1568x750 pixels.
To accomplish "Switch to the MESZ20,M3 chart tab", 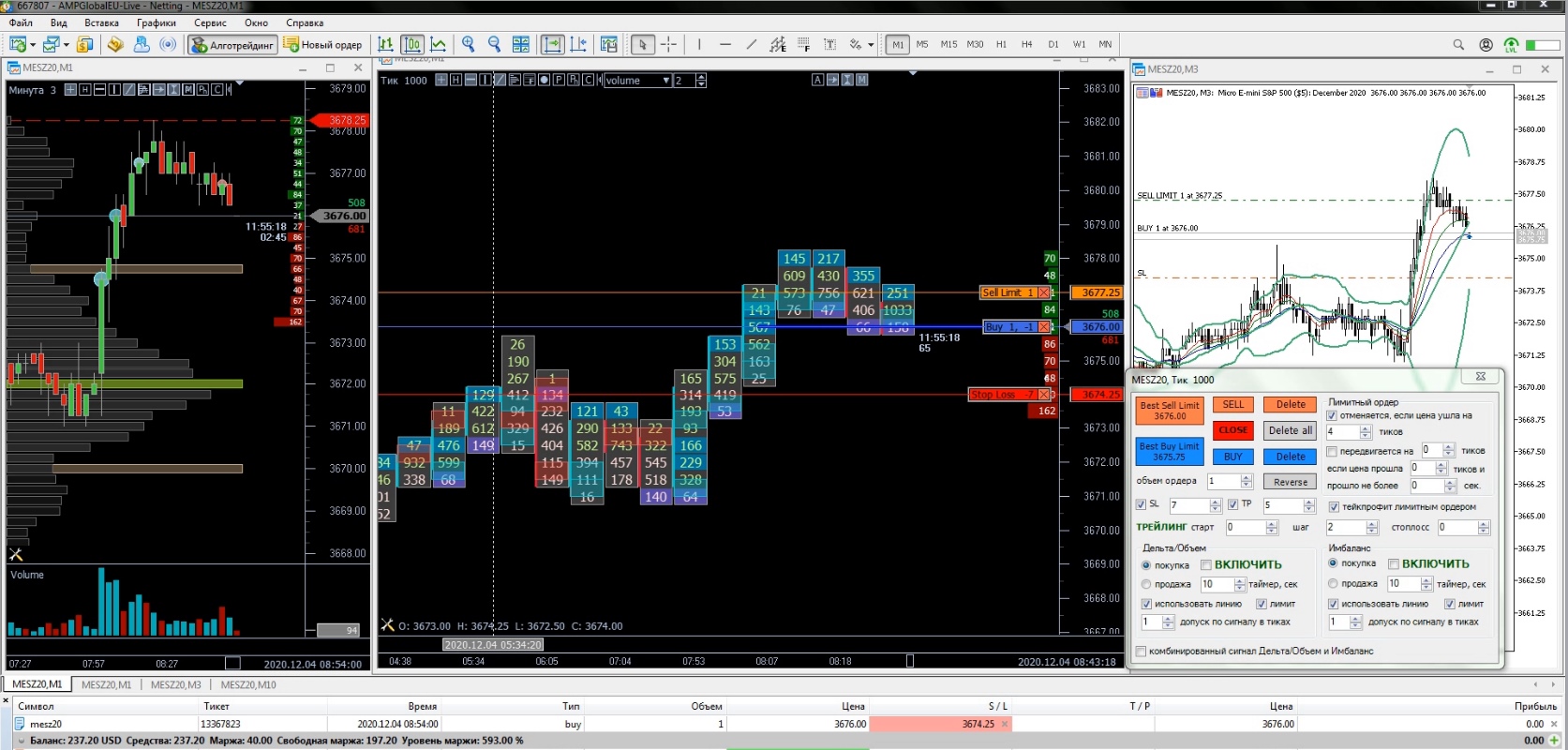I will [176, 684].
